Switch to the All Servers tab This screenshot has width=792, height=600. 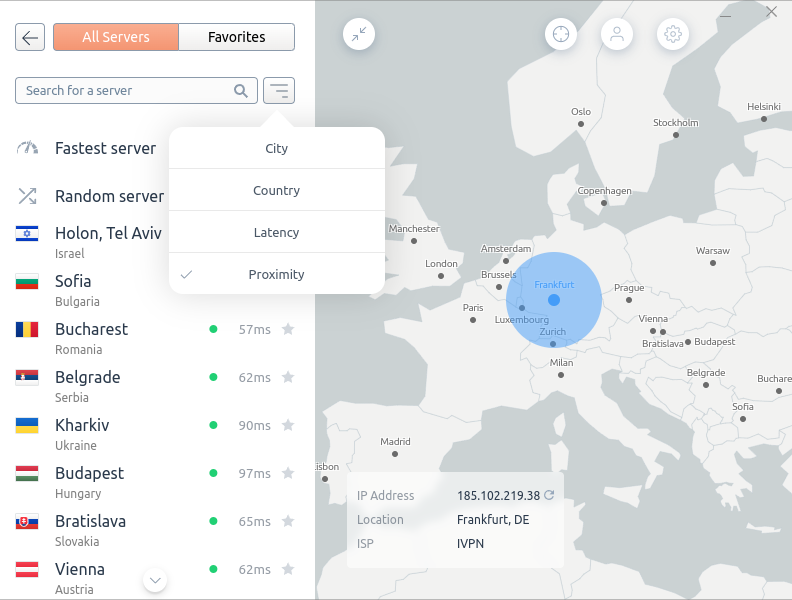[116, 37]
